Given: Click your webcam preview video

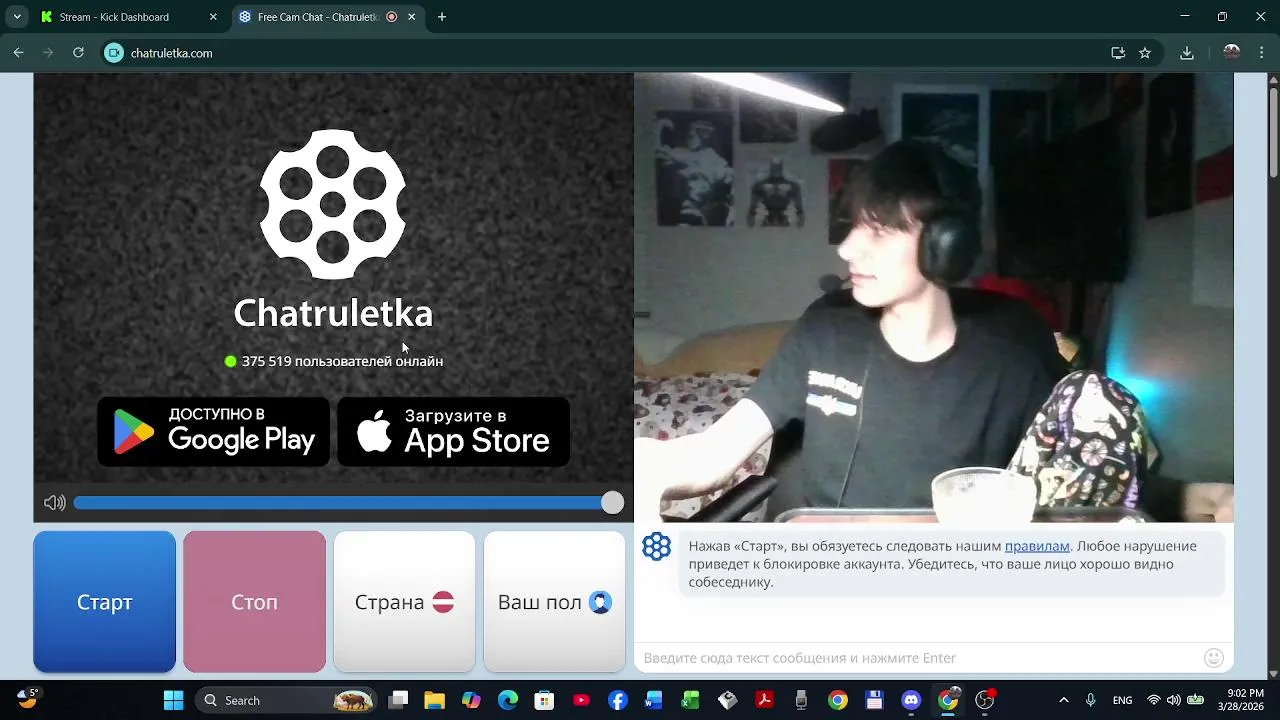Looking at the screenshot, I should coord(934,297).
